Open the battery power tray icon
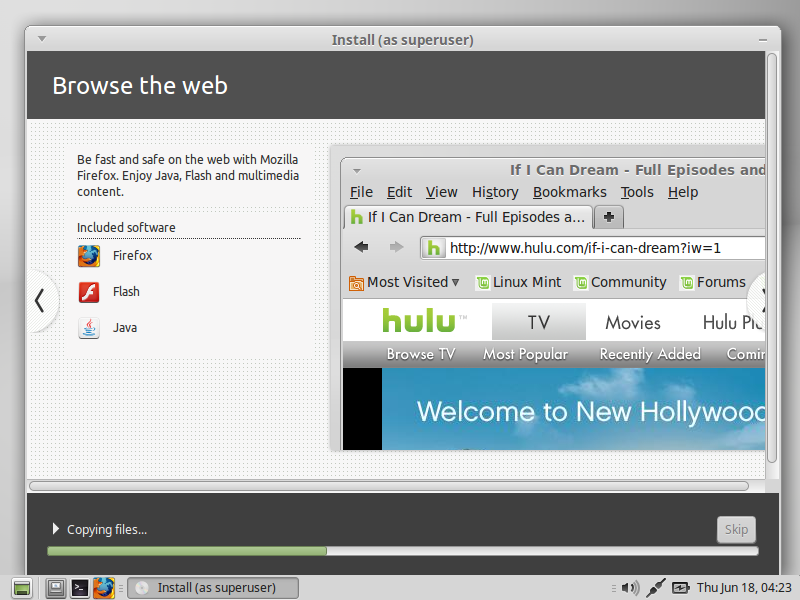The image size is (800, 600). [x=681, y=588]
